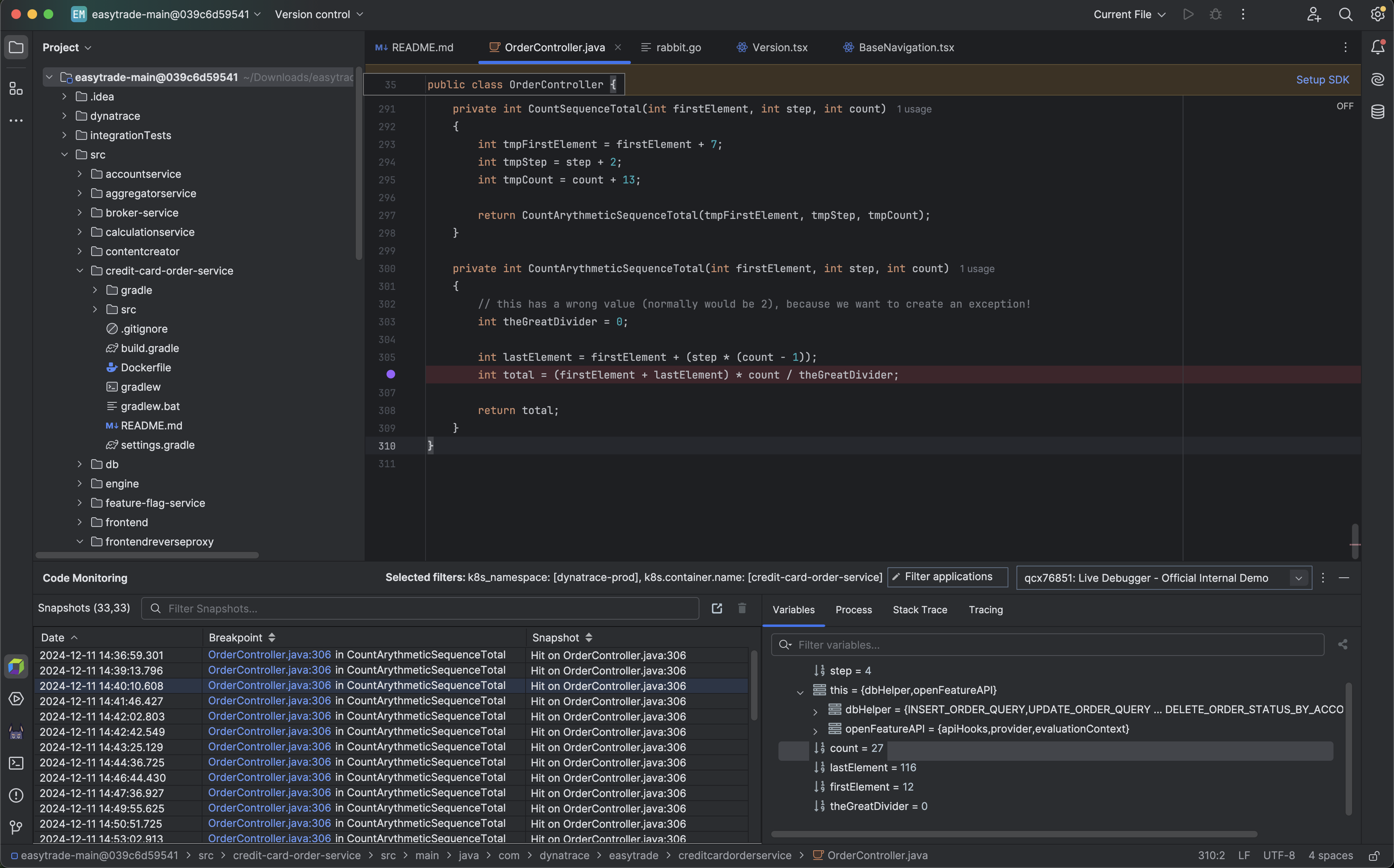1394x868 pixels.
Task: Toggle the Live Debugger OFF switch
Action: (1345, 106)
